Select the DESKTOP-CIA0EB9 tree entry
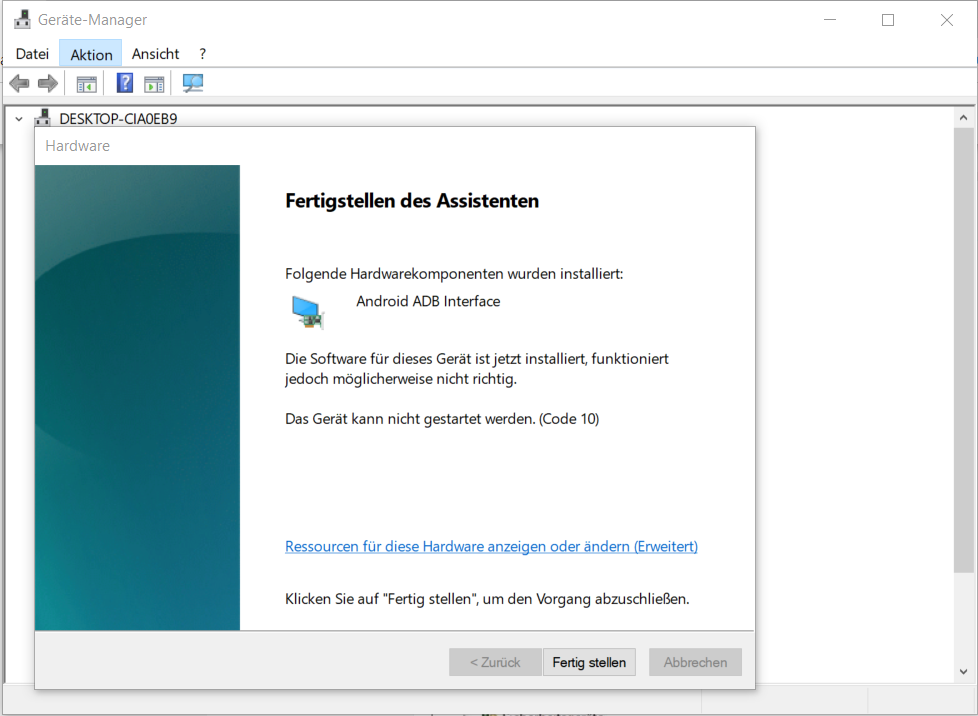Screen dimensions: 978x716 118,118
